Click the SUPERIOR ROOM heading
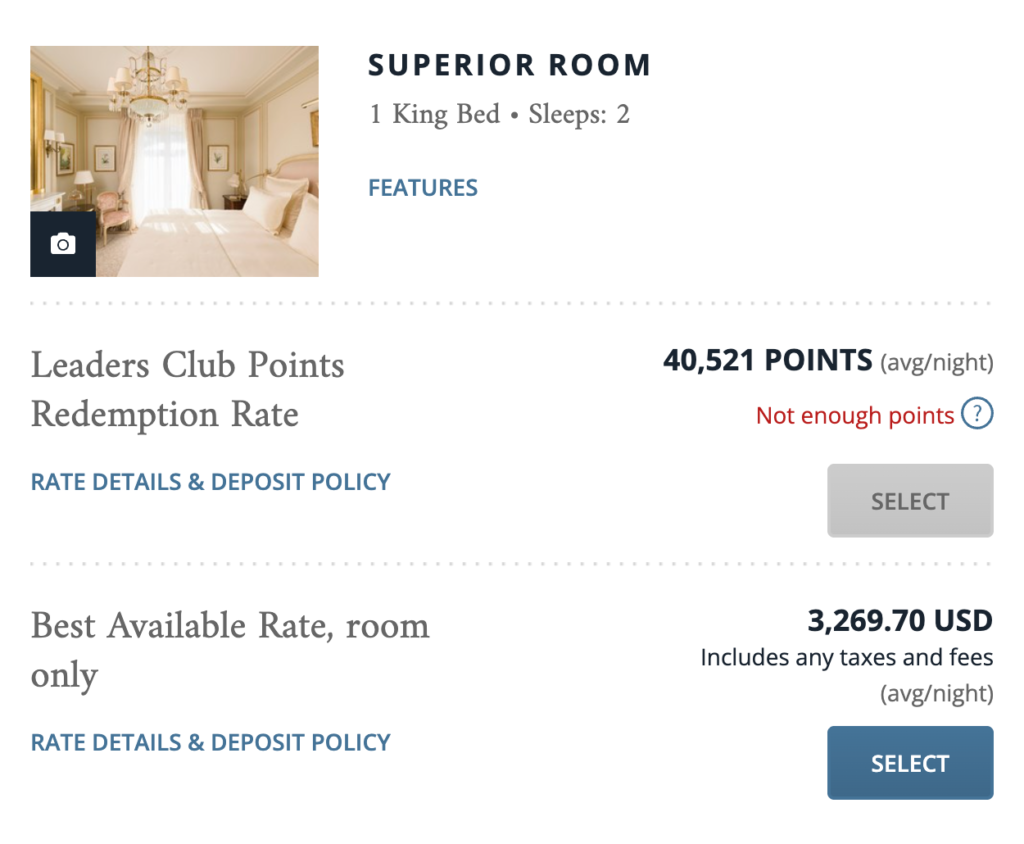1024x844 pixels. [x=509, y=65]
